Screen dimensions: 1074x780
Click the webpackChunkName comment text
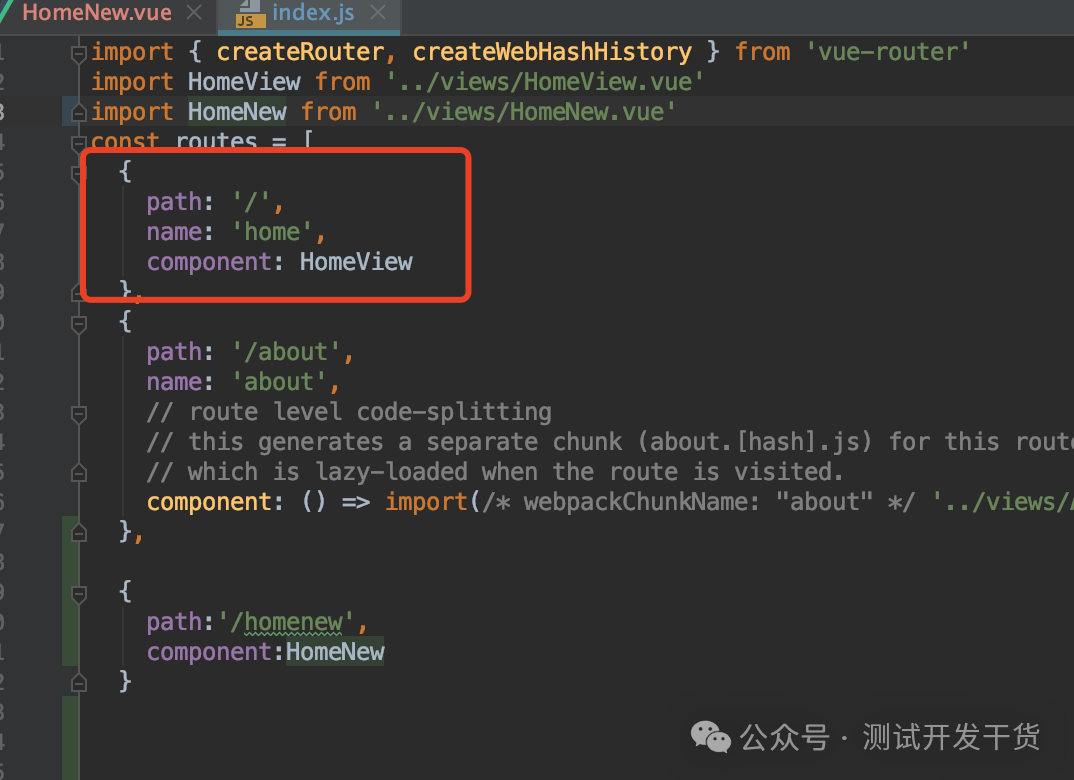click(699, 502)
